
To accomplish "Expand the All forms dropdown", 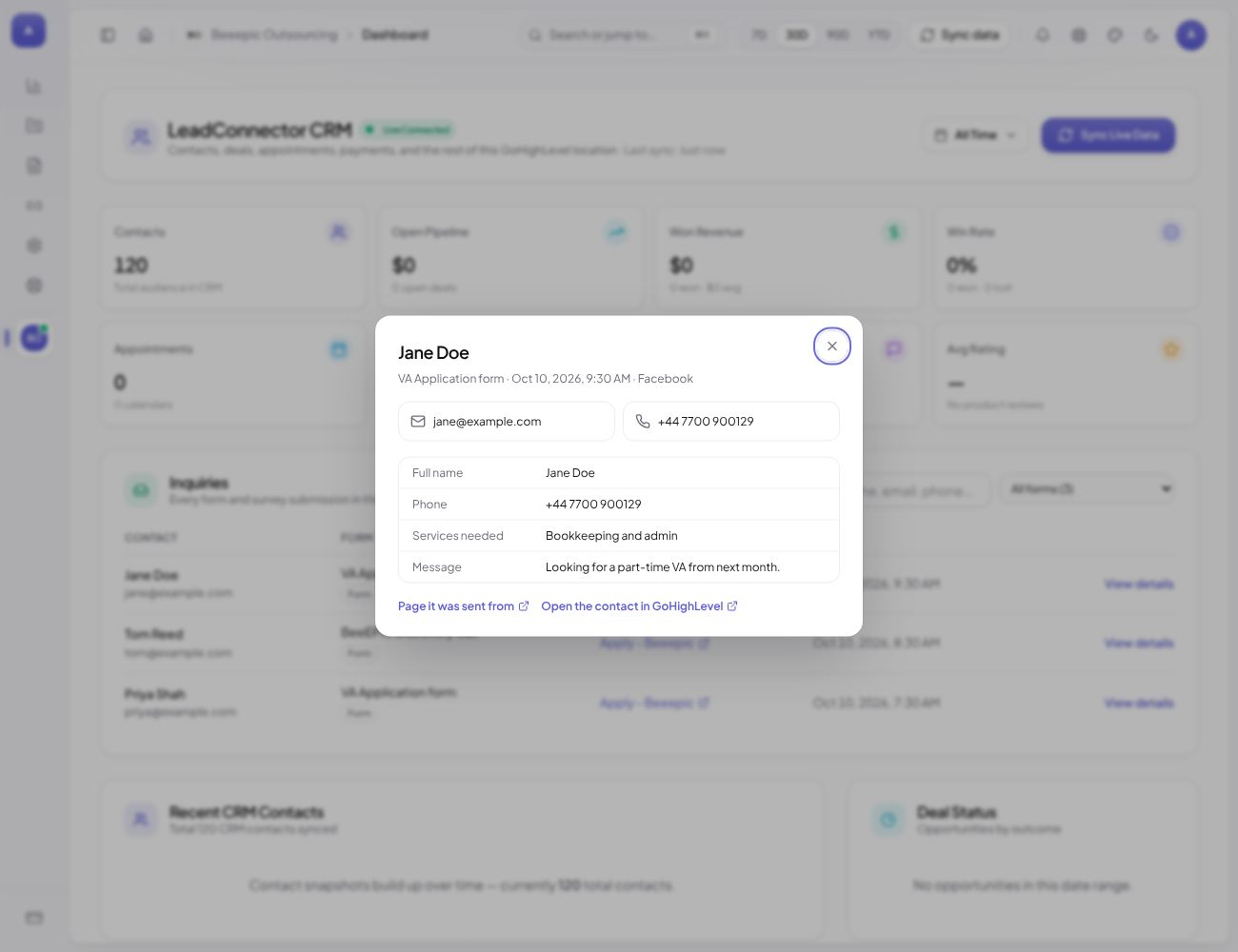I will (1089, 489).
